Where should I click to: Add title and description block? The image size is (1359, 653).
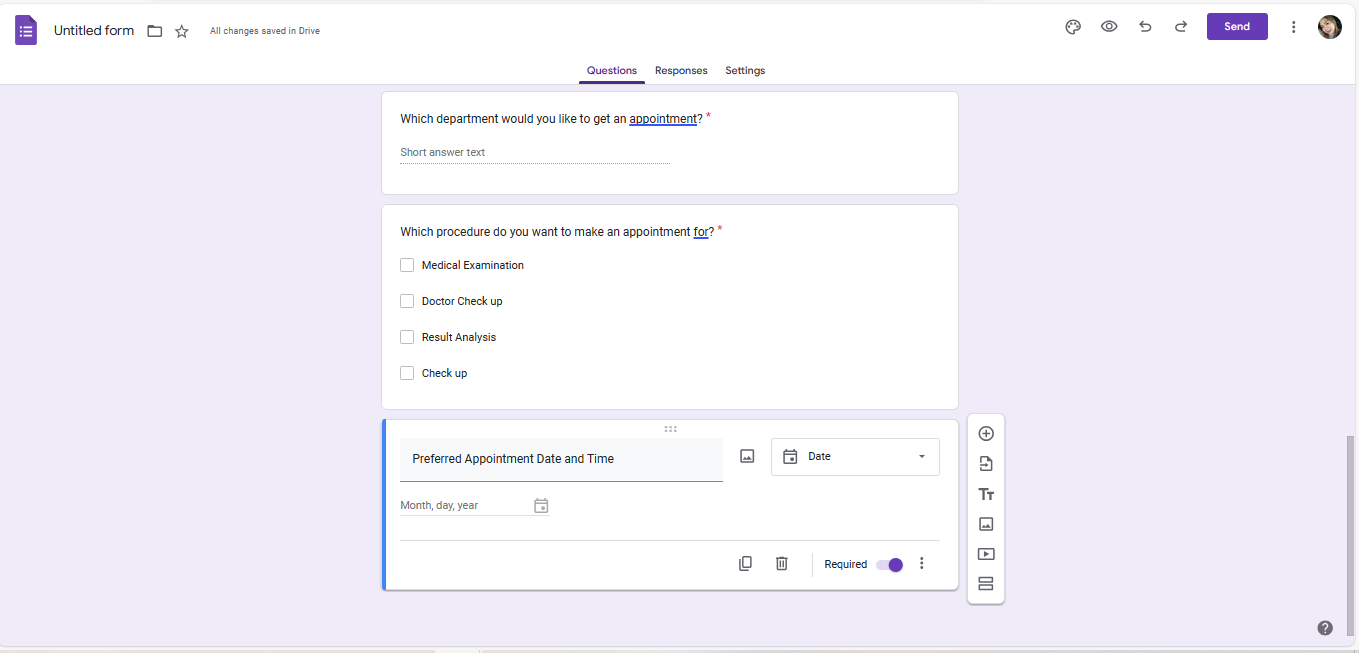tap(986, 494)
